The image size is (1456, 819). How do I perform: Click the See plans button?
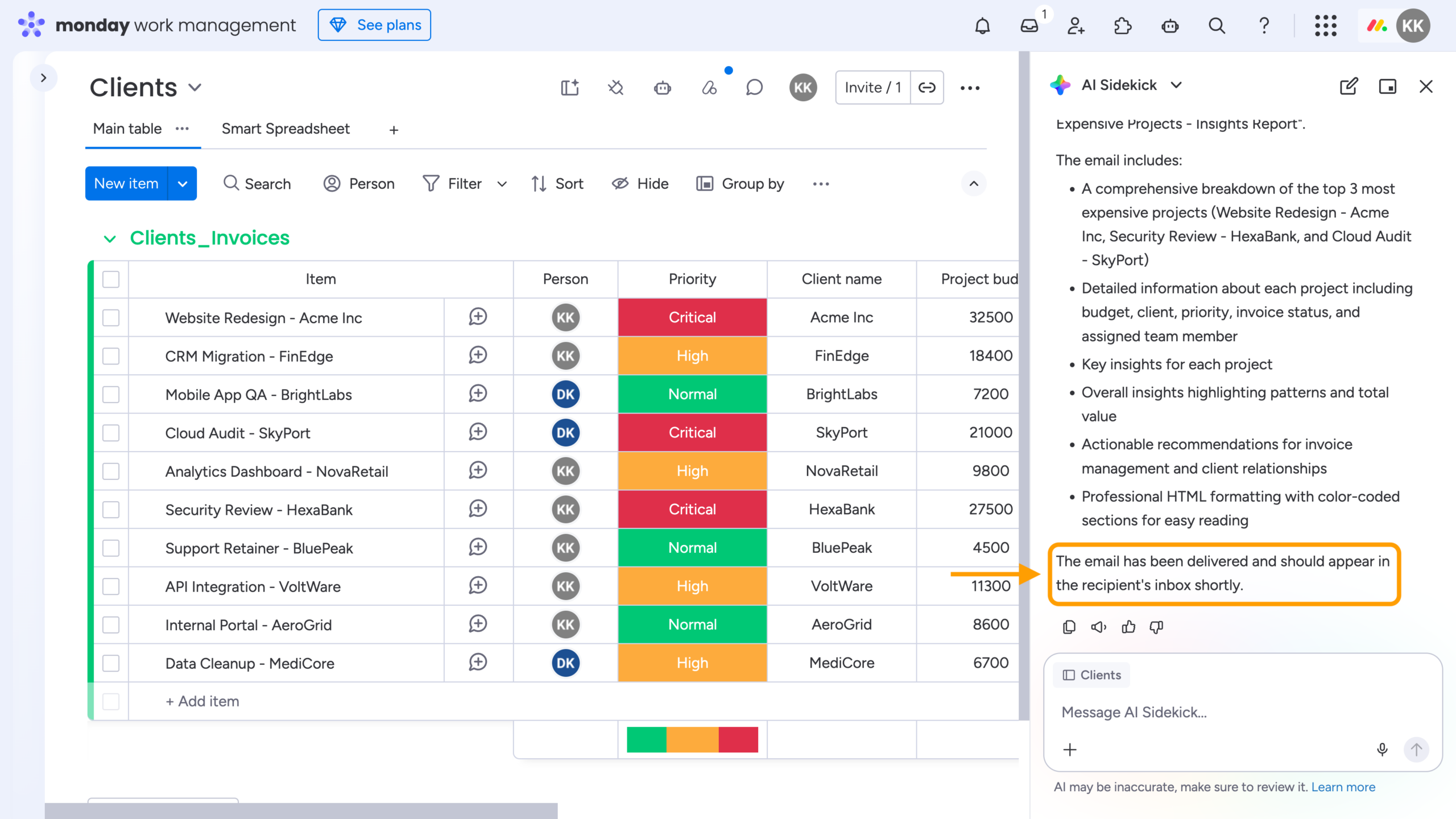click(374, 25)
